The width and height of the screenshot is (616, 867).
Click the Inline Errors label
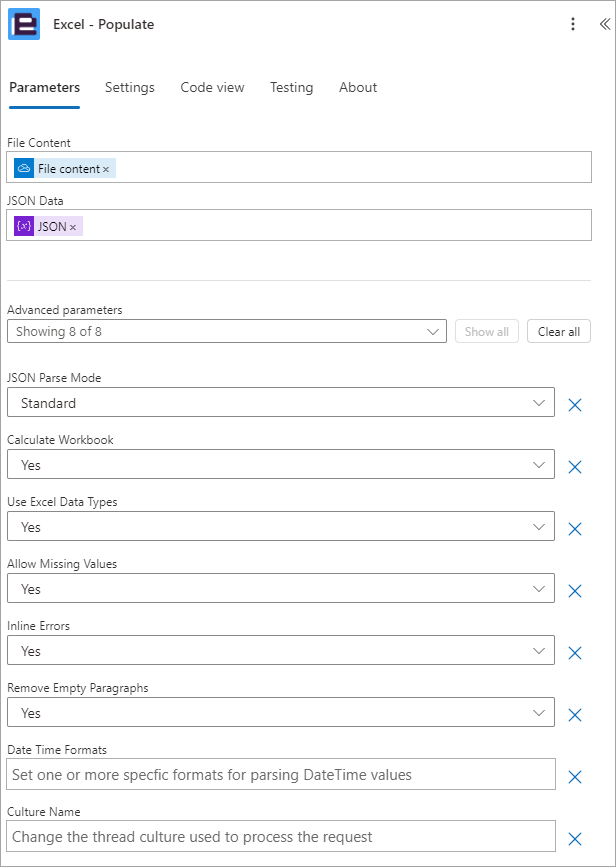click(x=39, y=625)
